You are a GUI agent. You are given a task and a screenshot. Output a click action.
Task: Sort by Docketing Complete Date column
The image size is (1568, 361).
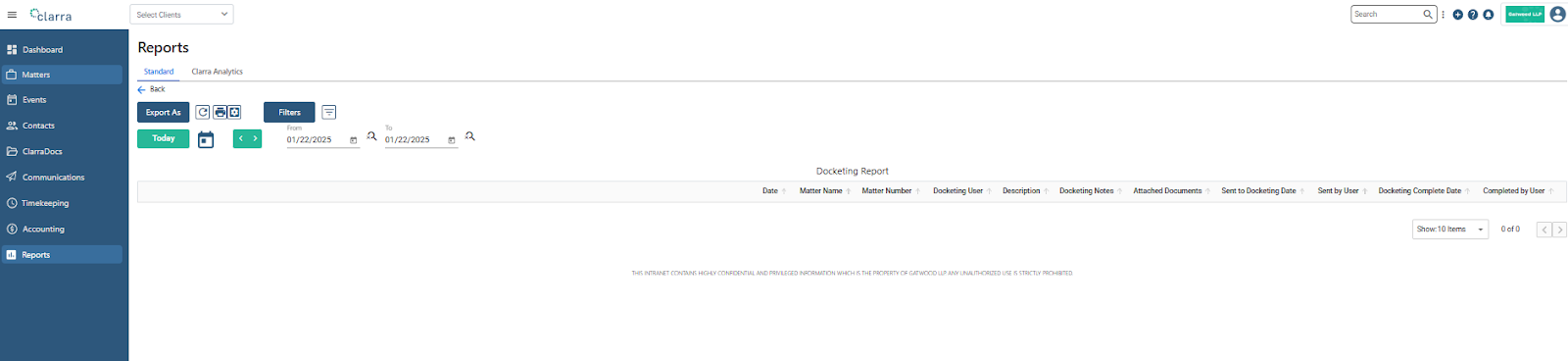tap(1424, 191)
